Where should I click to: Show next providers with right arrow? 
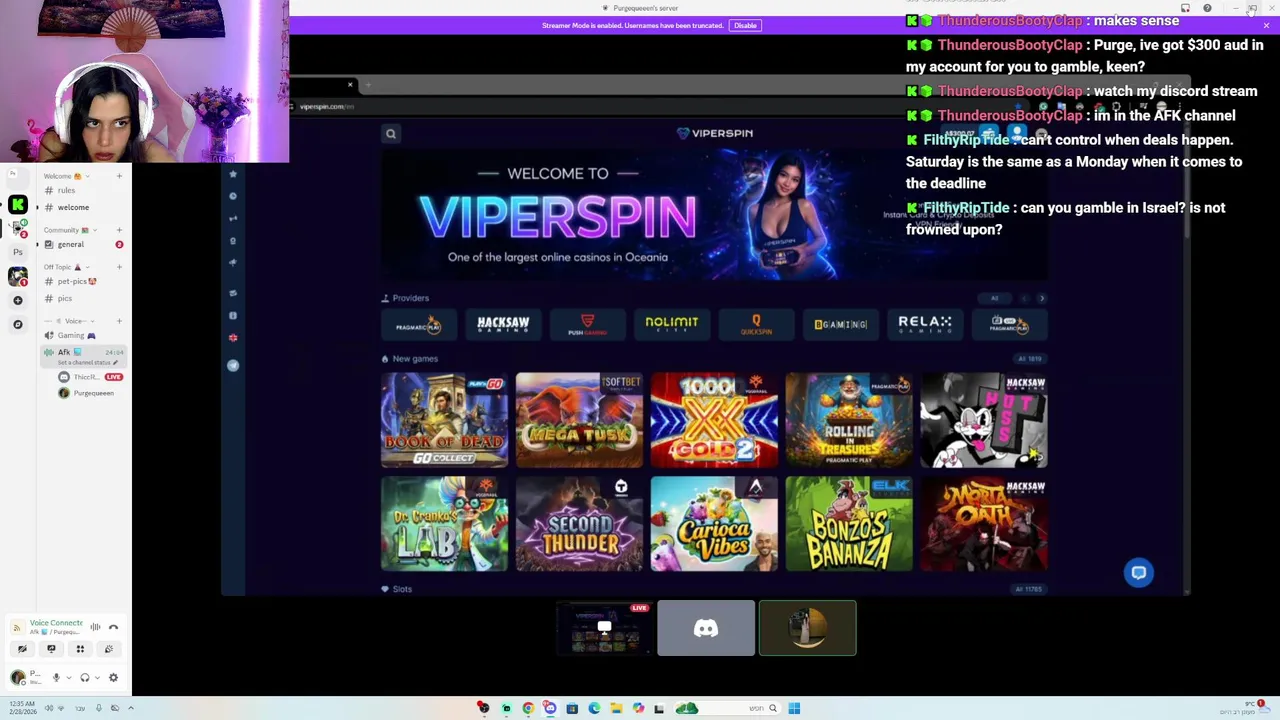click(x=1041, y=298)
